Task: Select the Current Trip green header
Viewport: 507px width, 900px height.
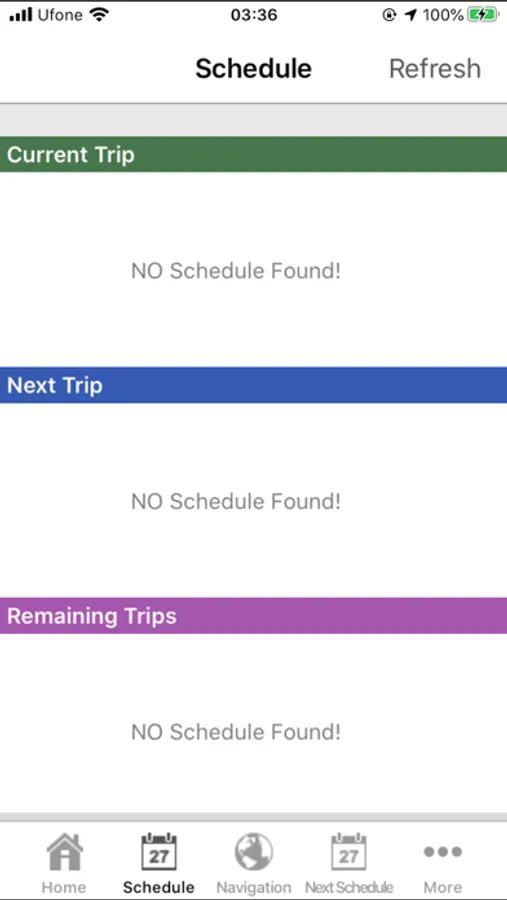Action: tap(253, 154)
